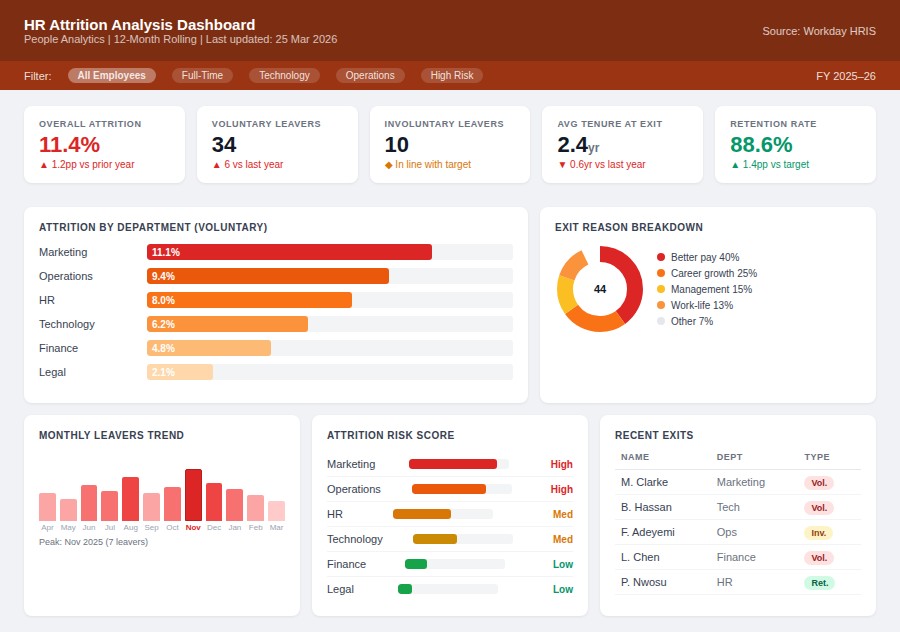
Task: Open the Overall Attrition 11.4% card
Action: point(104,144)
